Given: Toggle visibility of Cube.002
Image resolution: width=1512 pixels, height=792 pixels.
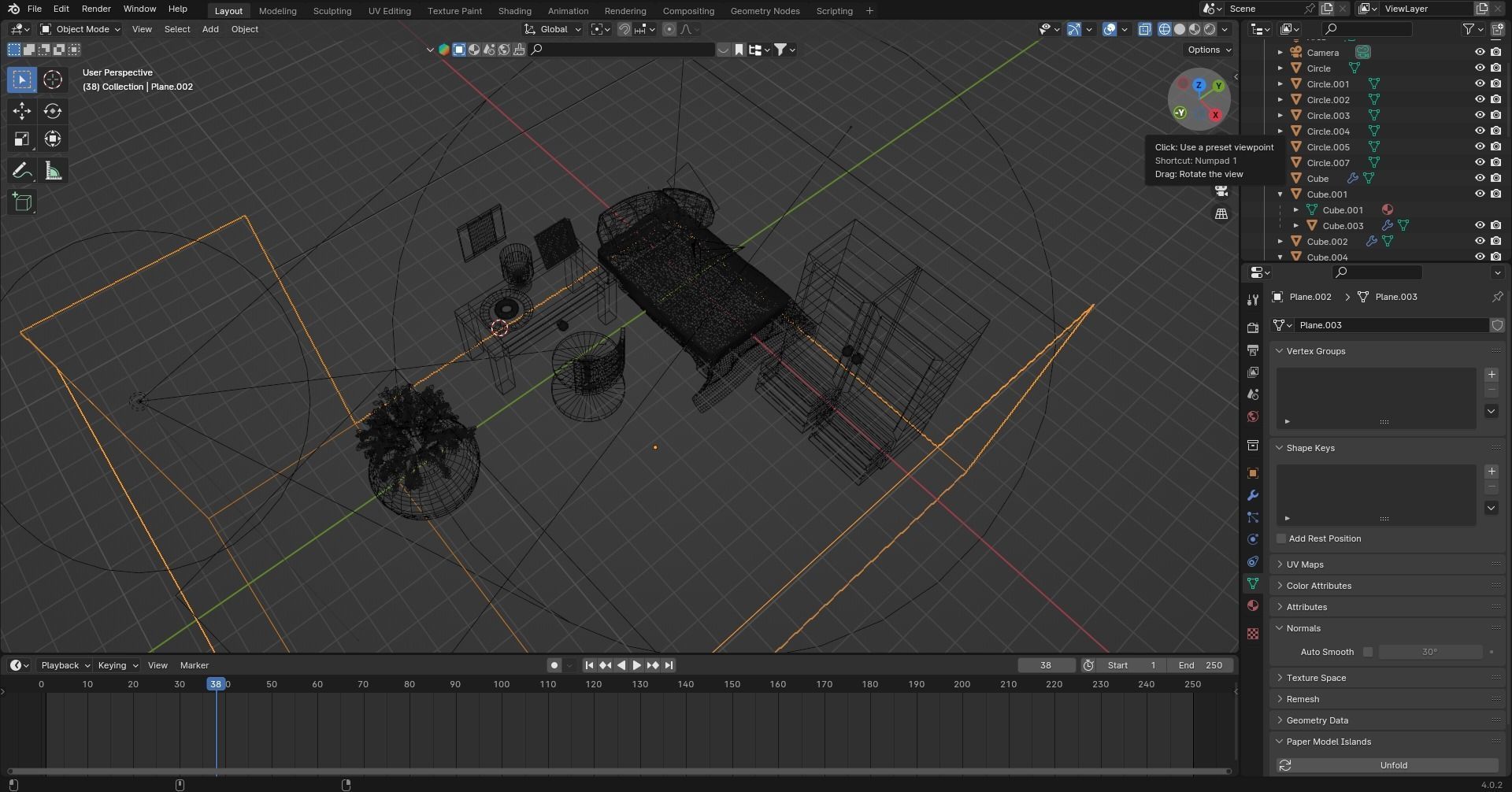Looking at the screenshot, I should coord(1480,242).
